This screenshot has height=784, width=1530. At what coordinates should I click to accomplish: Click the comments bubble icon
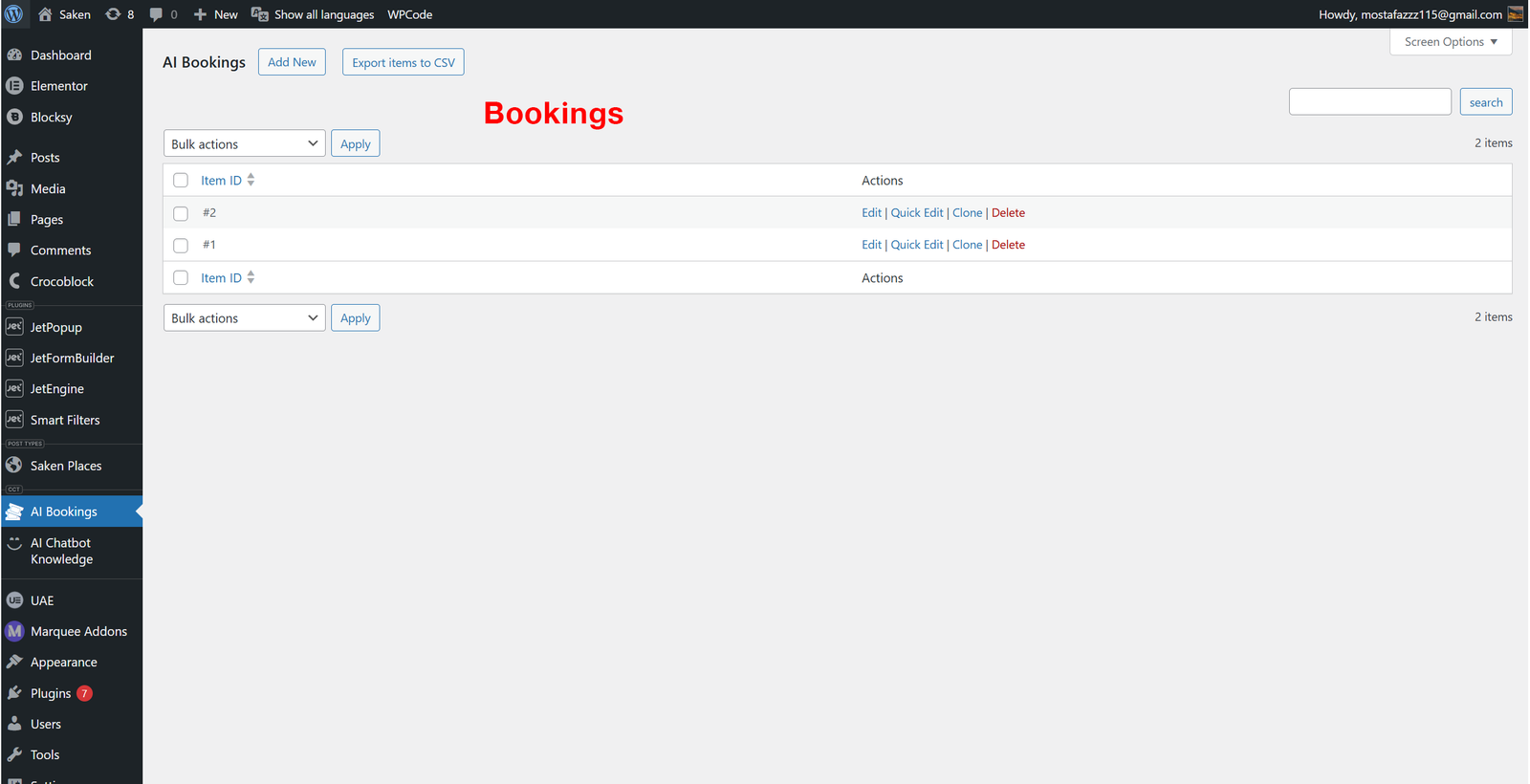pyautogui.click(x=156, y=14)
